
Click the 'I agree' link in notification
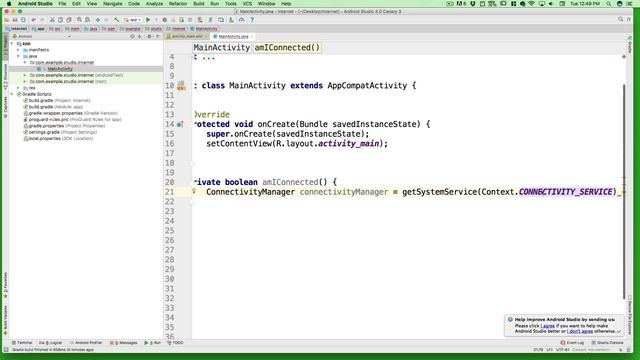coord(548,326)
